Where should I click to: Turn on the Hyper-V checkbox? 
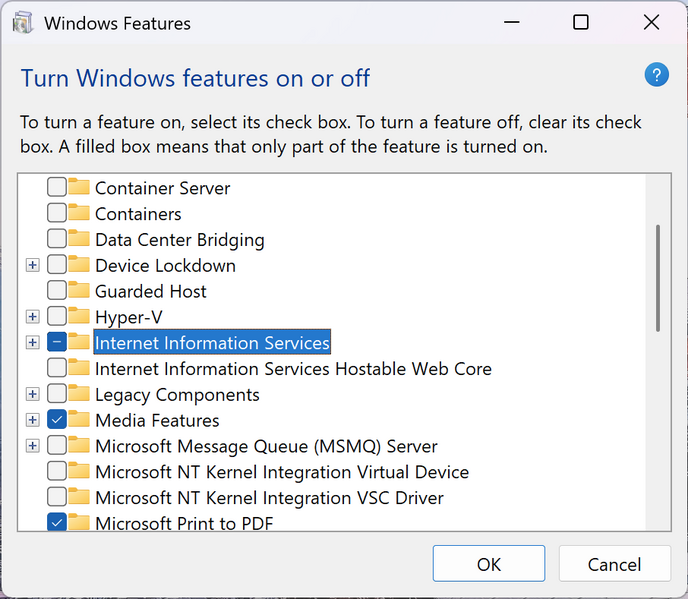57,316
